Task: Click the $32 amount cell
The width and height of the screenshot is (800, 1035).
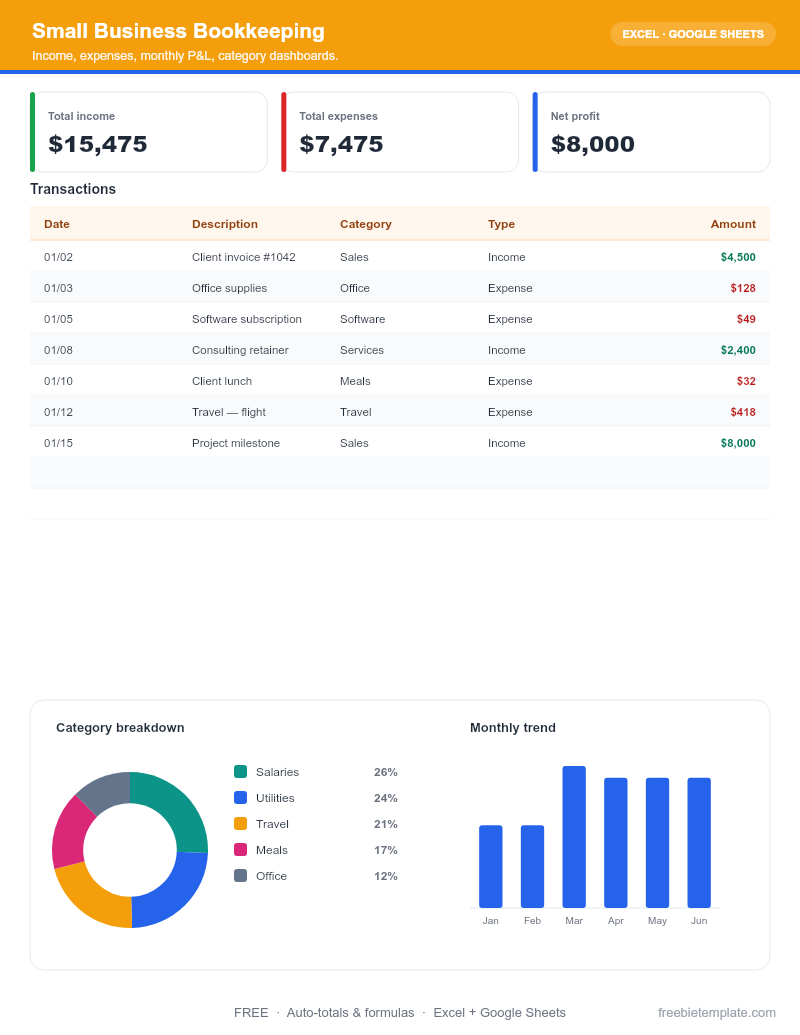Action: click(x=746, y=381)
